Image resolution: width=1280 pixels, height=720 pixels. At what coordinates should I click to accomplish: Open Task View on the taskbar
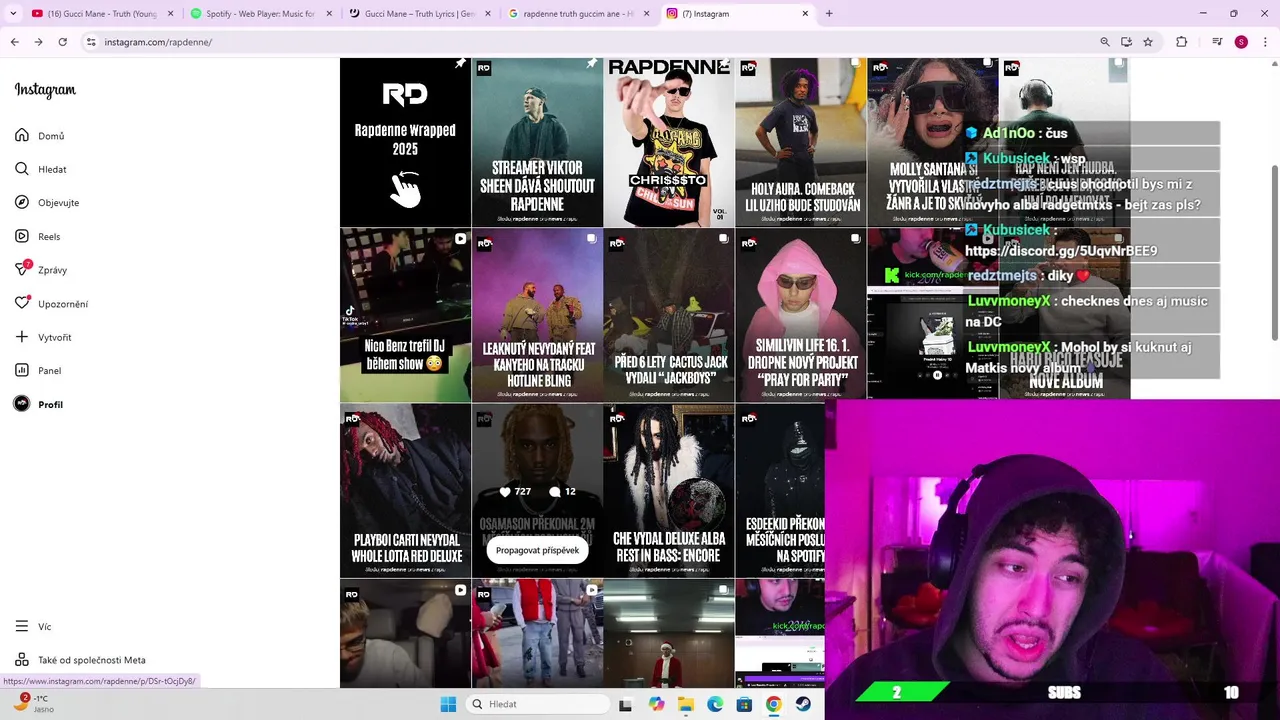[625, 704]
